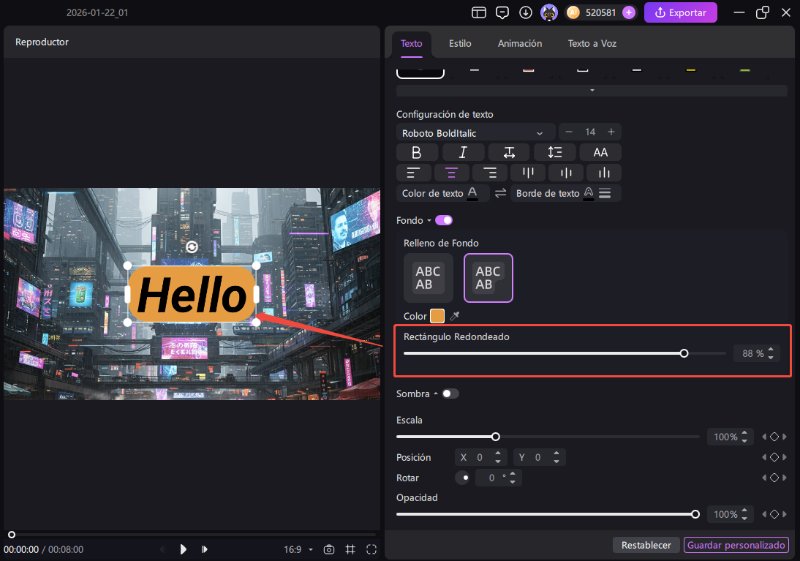Viewport: 800px width, 561px height.
Task: Toggle bold text formatting
Action: 417,152
